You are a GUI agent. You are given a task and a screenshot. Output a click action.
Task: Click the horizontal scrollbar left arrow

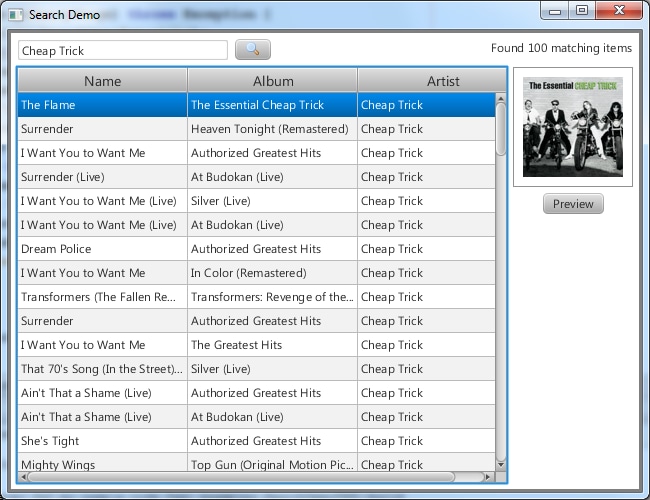(23, 477)
